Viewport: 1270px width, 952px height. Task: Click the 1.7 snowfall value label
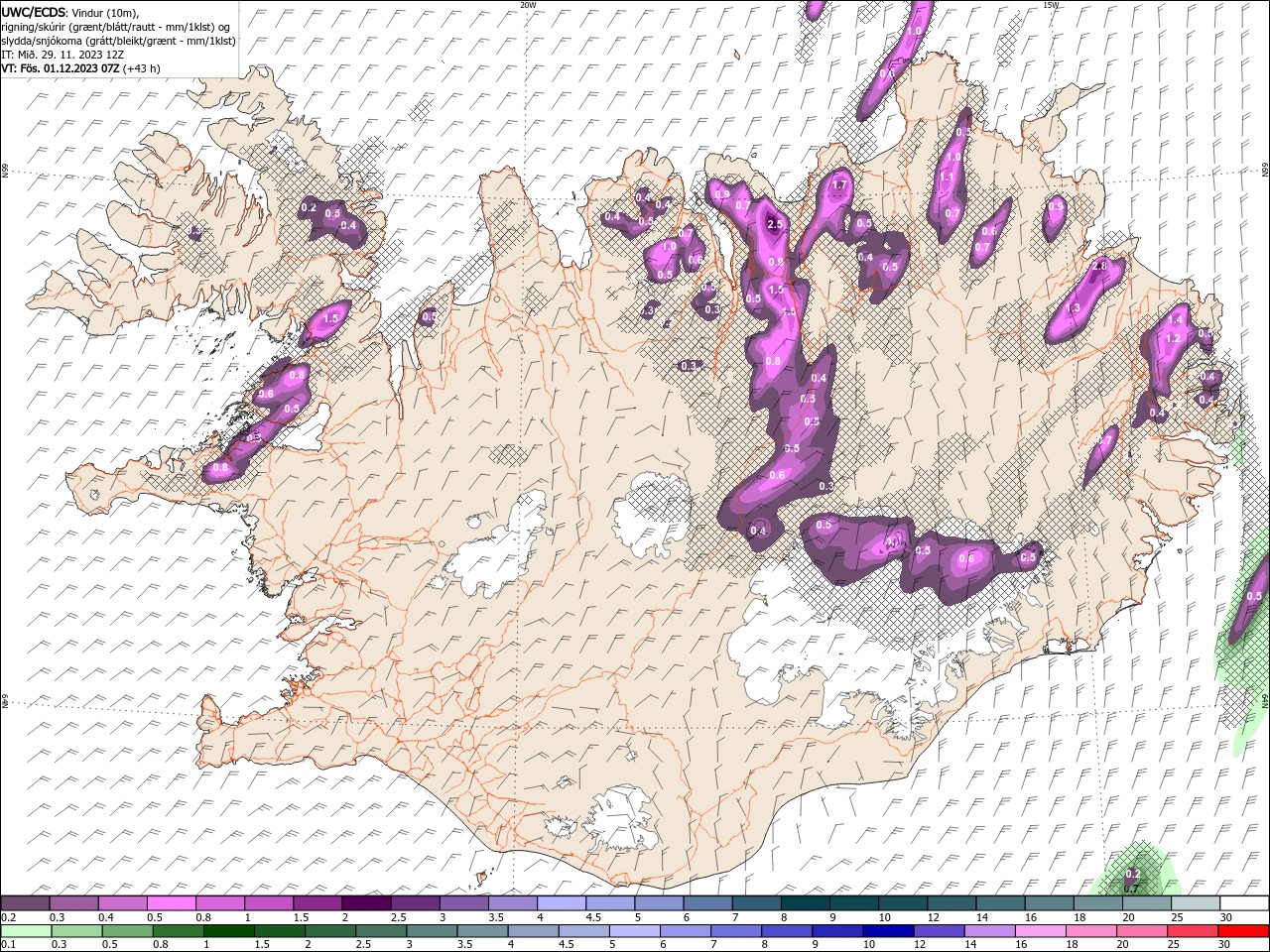coord(839,184)
